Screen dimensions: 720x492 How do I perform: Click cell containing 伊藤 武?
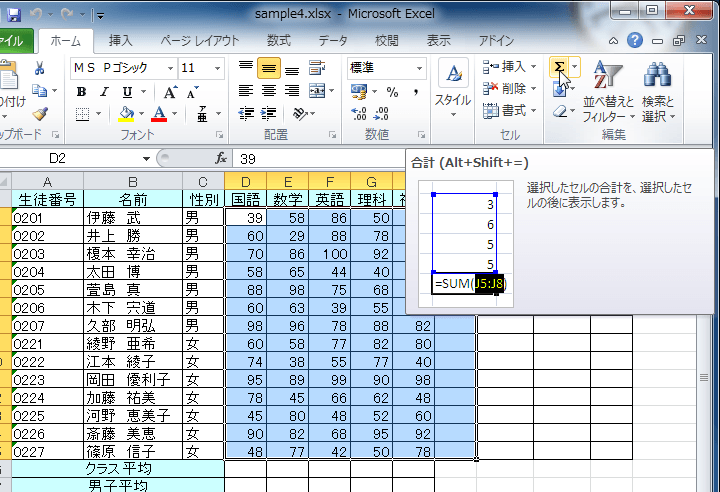133,217
